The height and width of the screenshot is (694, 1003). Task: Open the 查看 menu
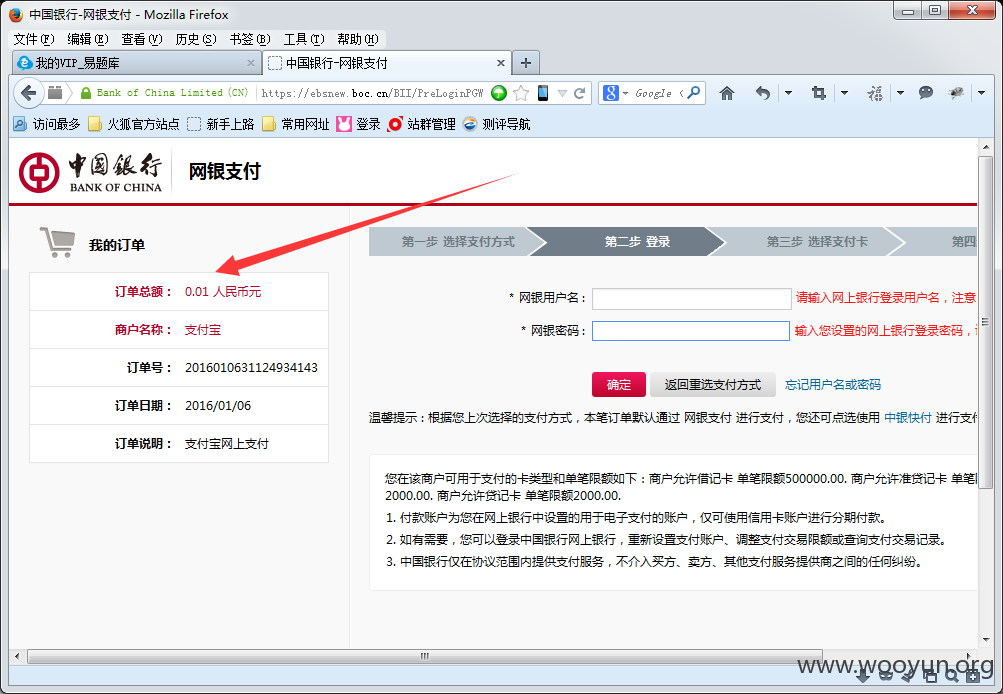142,39
